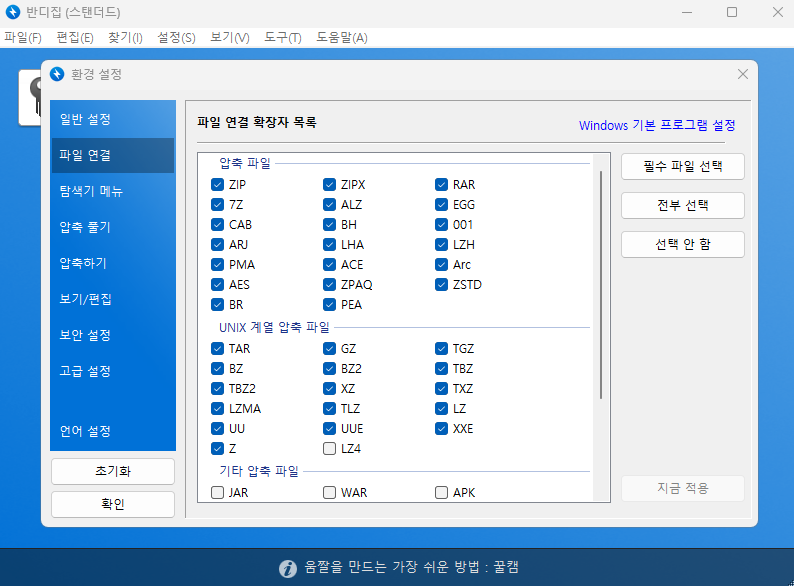The image size is (794, 586).
Task: Toggle the XXE checkbox
Action: click(441, 428)
